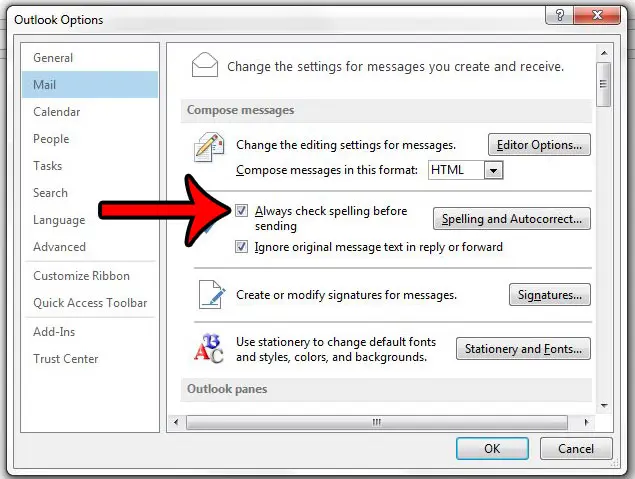Open the Language category
This screenshot has width=635, height=479.
(x=90, y=220)
